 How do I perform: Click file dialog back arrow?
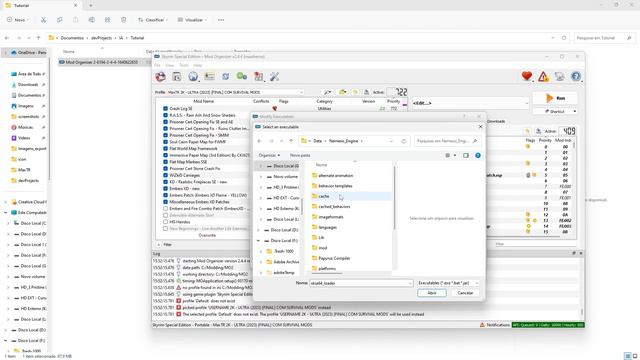(x=260, y=141)
